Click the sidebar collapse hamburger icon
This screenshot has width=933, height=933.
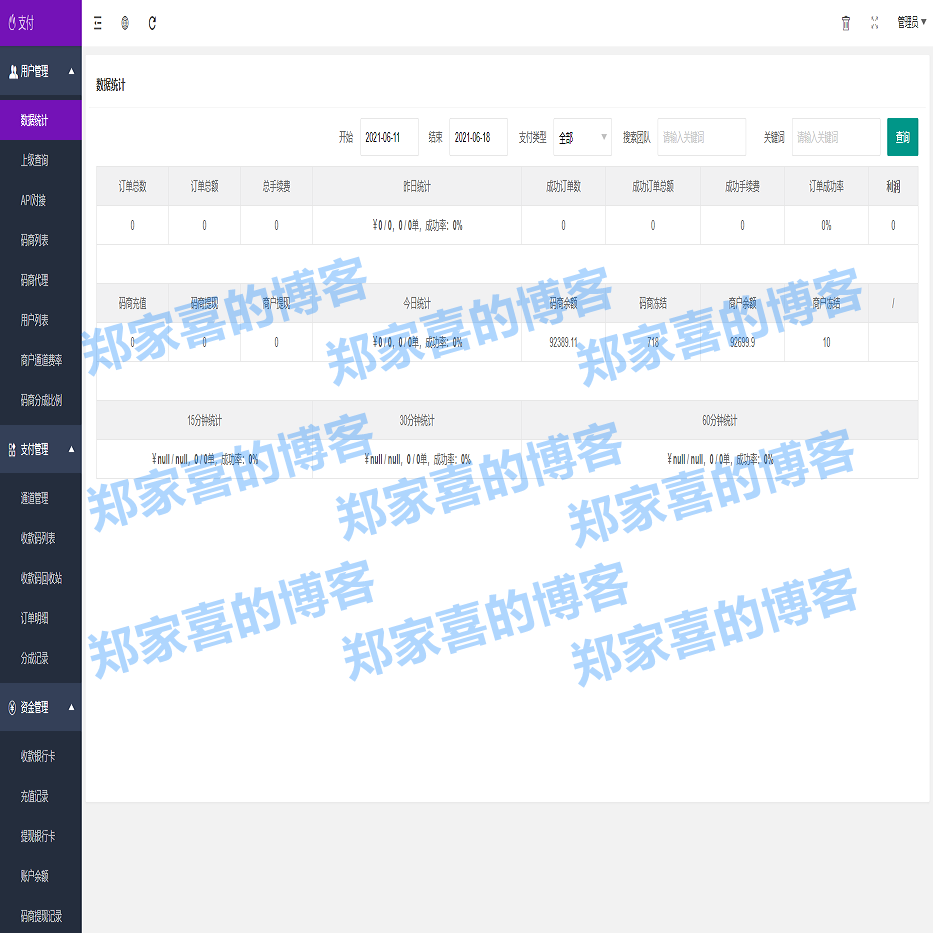tap(97, 23)
